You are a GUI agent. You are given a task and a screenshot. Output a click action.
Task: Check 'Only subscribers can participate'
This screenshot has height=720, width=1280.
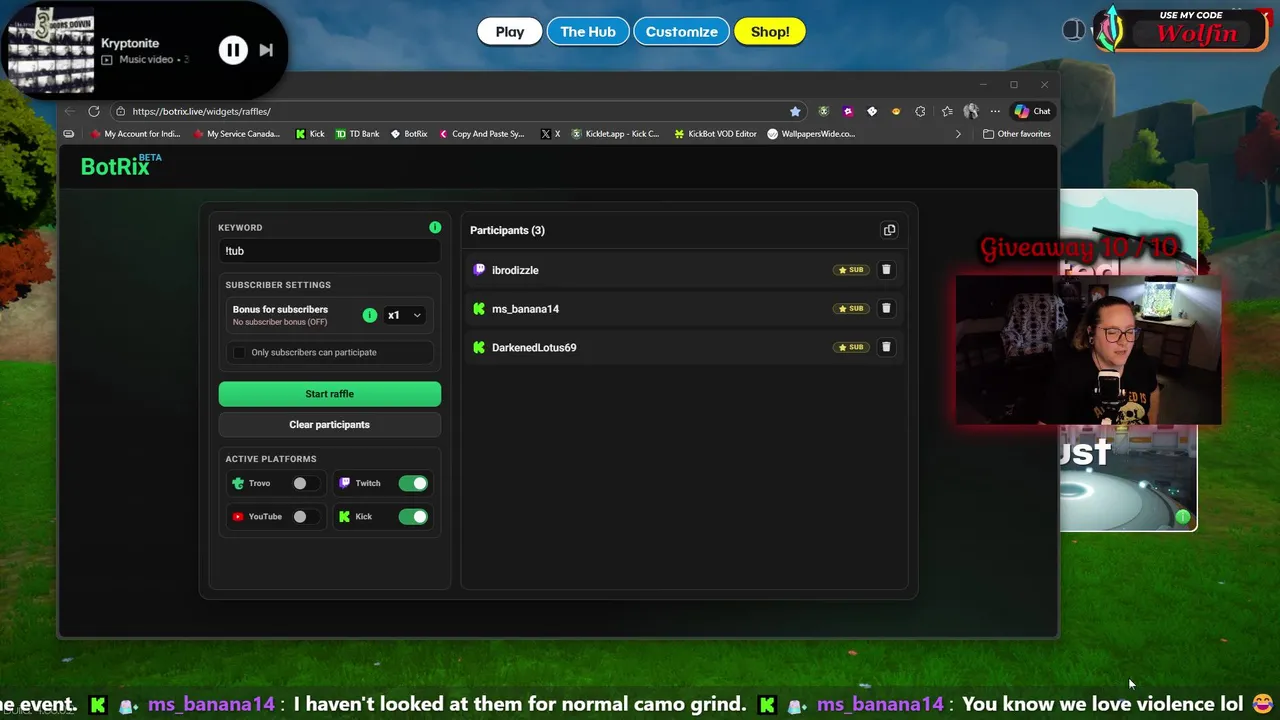pyautogui.click(x=239, y=352)
